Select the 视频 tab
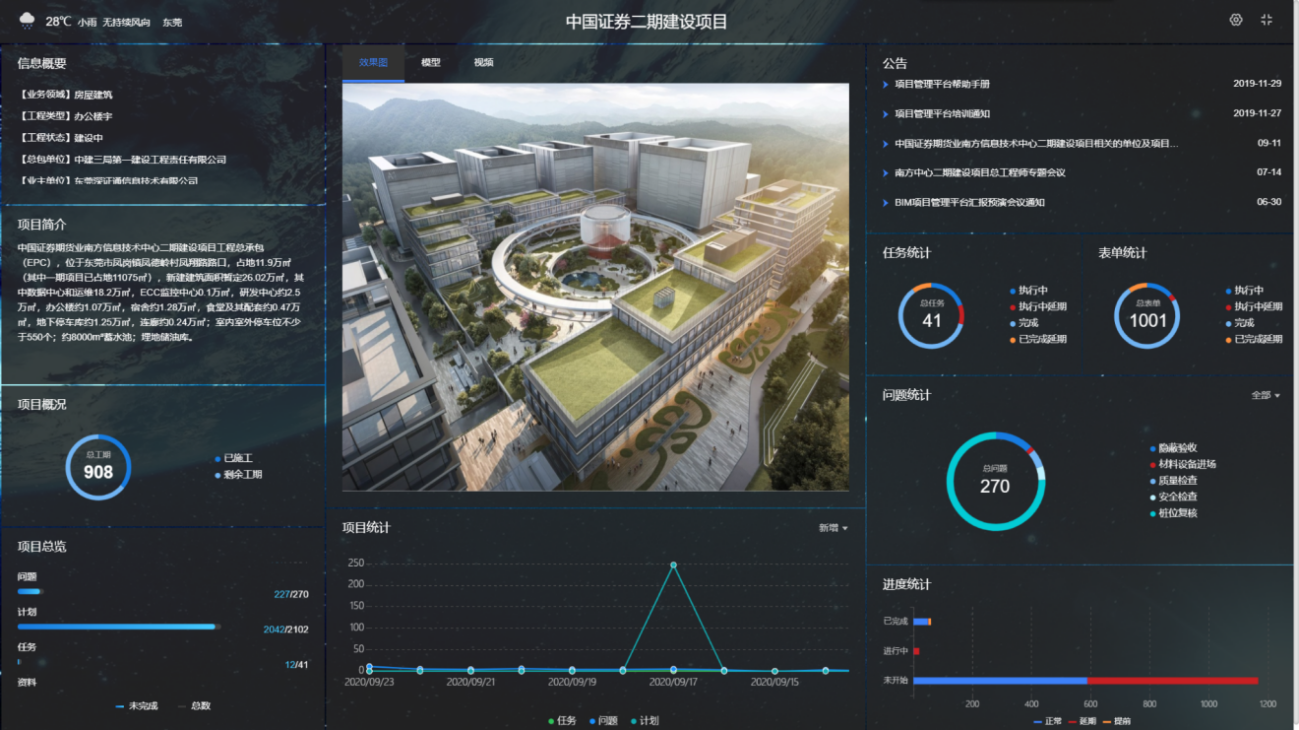Viewport: 1299px width, 730px height. coord(485,61)
